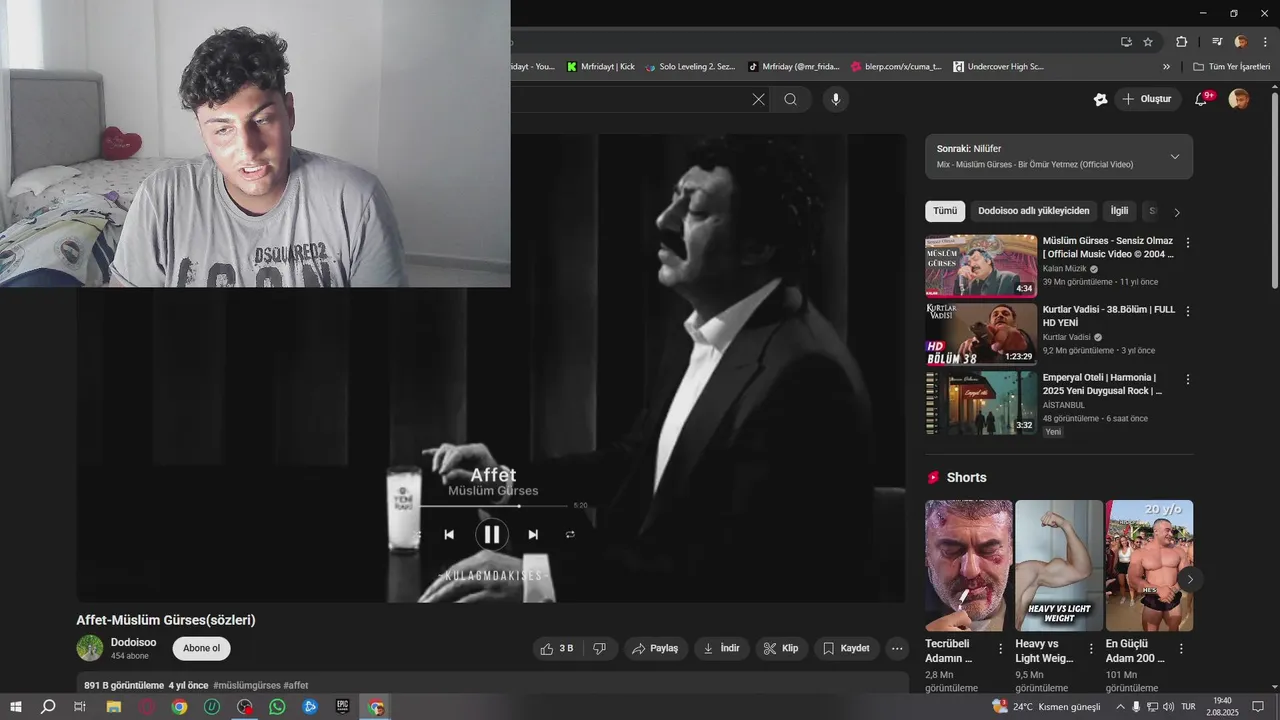Open Solo Leveling 2. Sez... bookmark
The height and width of the screenshot is (720, 1280).
tap(690, 67)
